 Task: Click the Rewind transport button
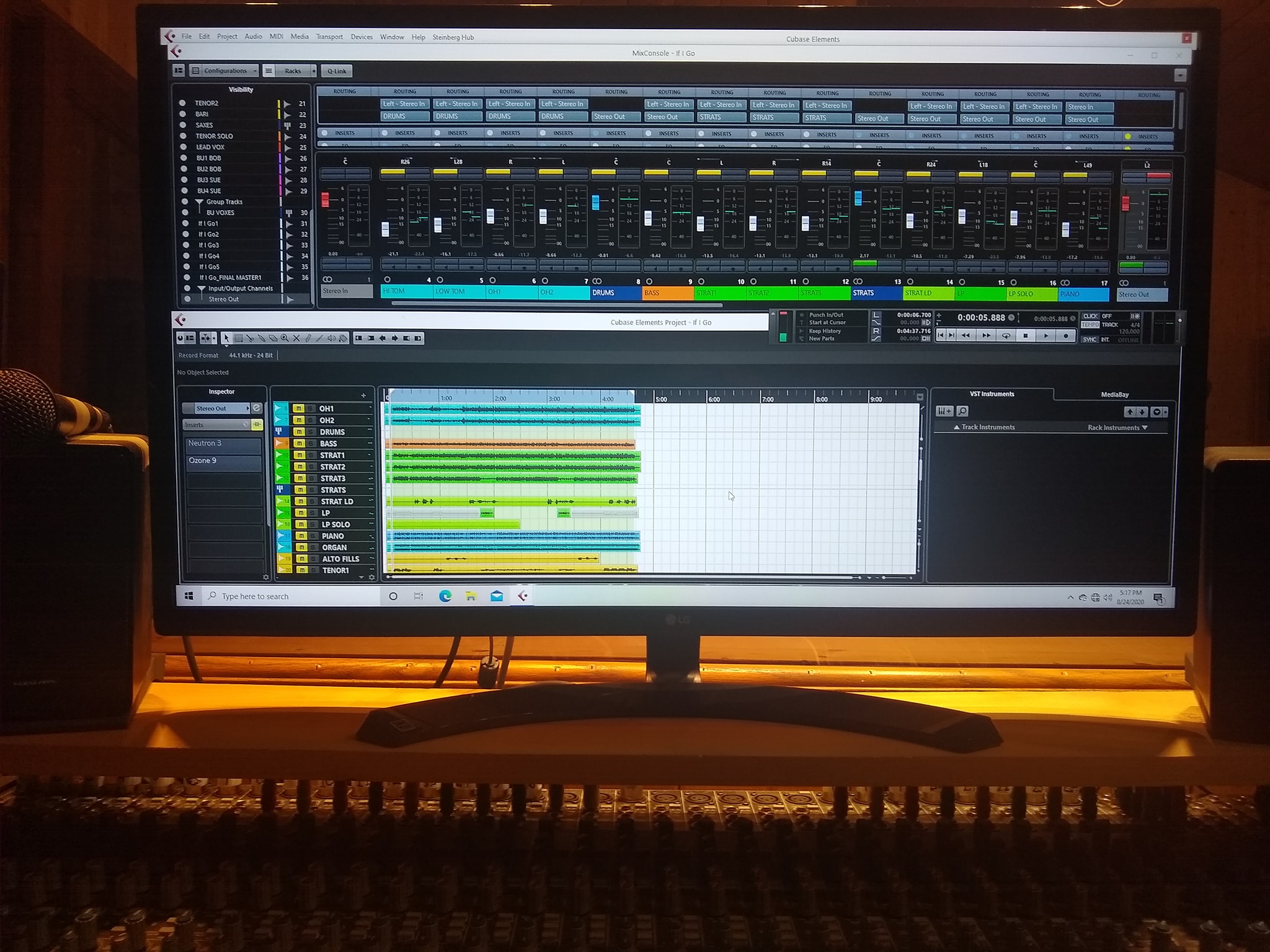(966, 335)
